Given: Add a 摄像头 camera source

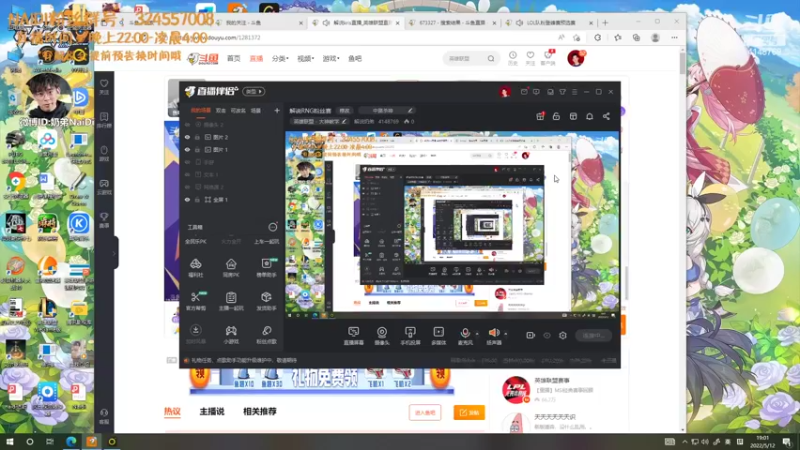Looking at the screenshot, I should pyautogui.click(x=382, y=336).
